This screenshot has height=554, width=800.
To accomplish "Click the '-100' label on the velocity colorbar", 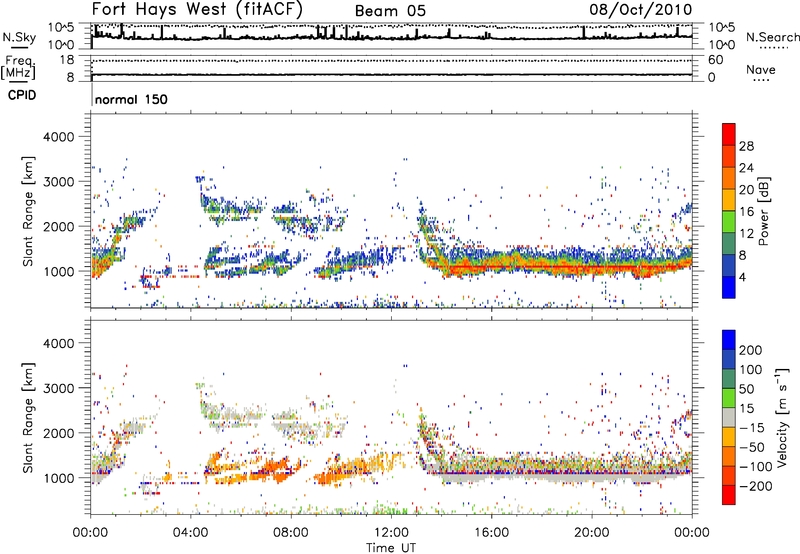I will 755,467.
